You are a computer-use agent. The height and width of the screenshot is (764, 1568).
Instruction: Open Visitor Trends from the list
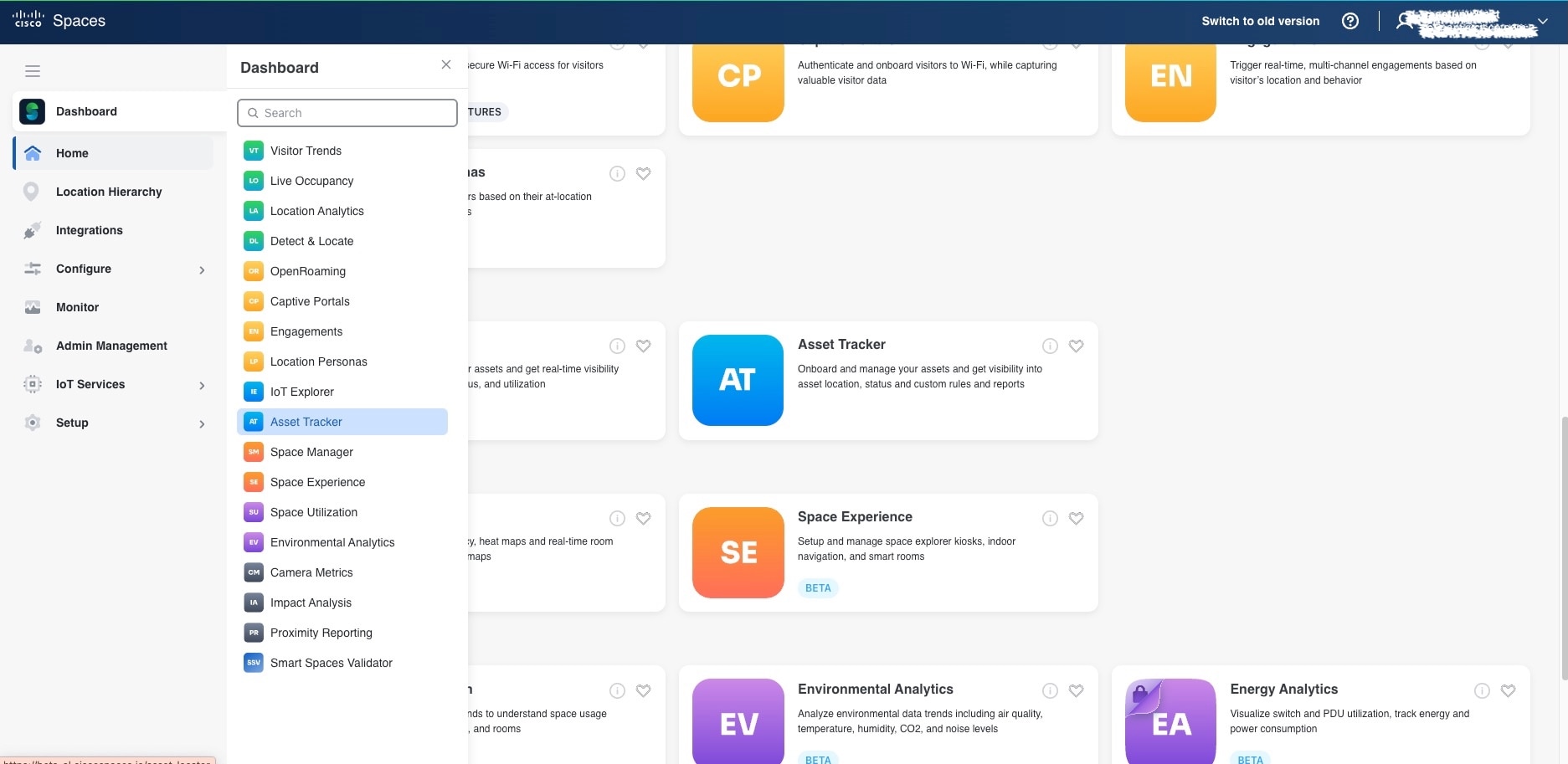306,151
